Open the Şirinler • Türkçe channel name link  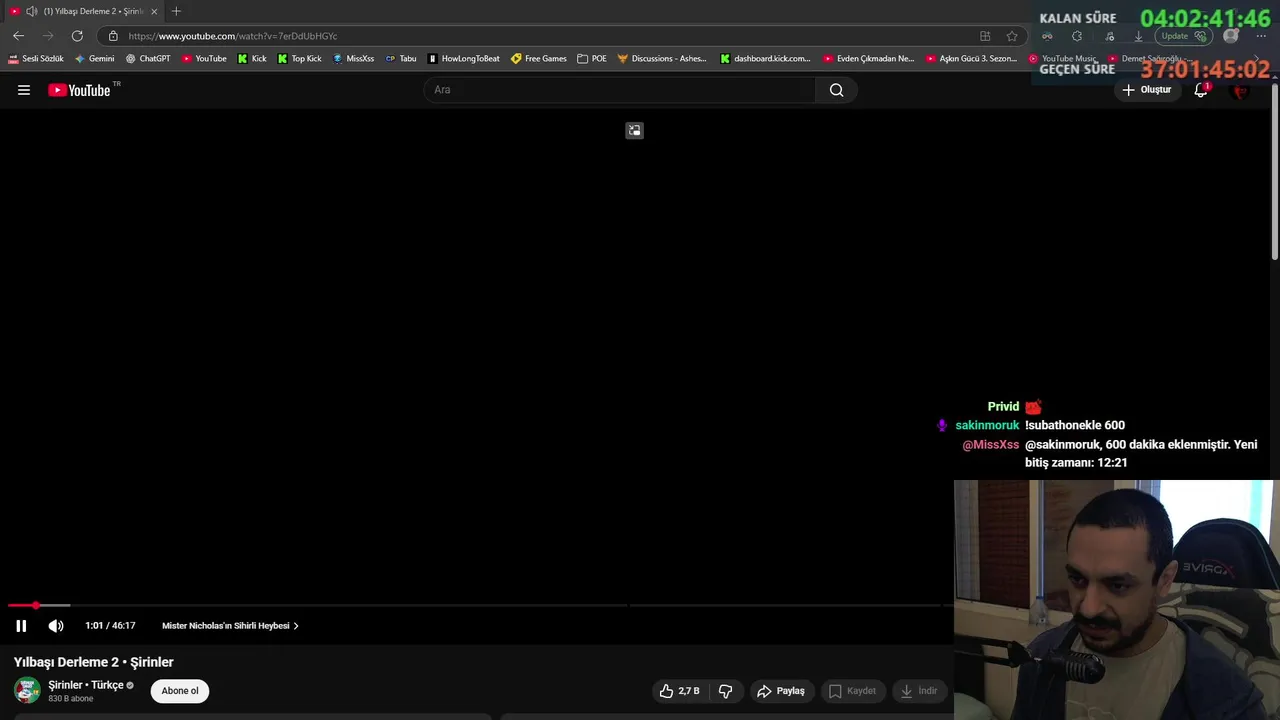(x=86, y=685)
